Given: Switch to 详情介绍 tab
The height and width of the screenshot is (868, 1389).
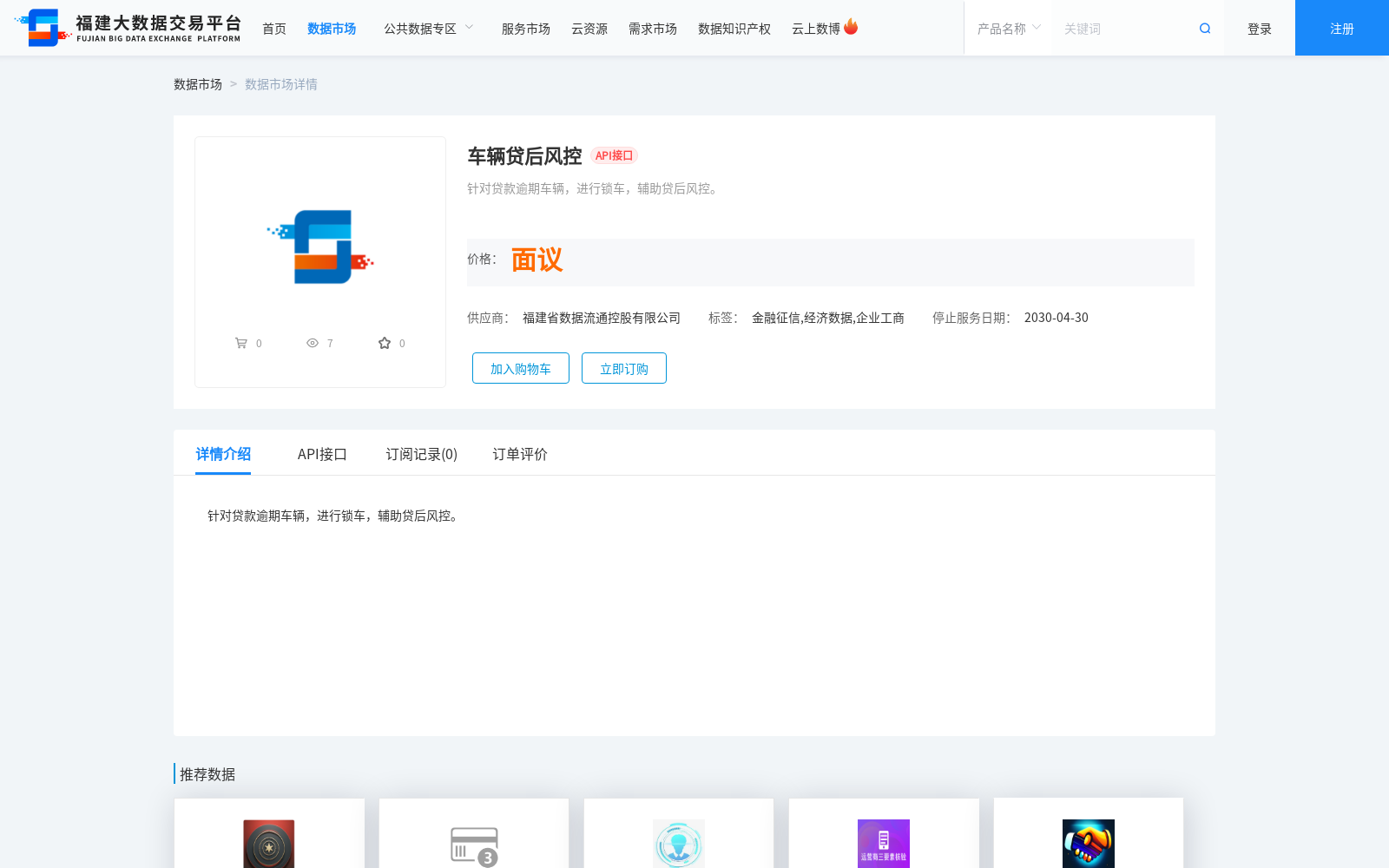Looking at the screenshot, I should tap(223, 454).
